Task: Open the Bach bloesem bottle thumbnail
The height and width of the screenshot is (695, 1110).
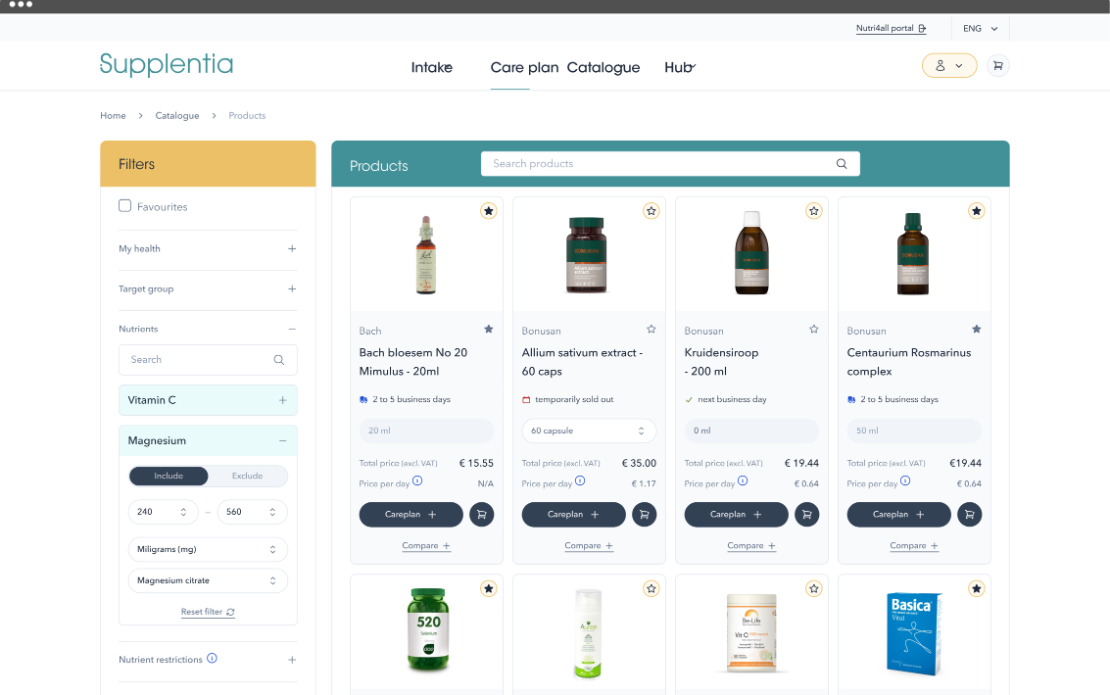Action: coord(425,255)
